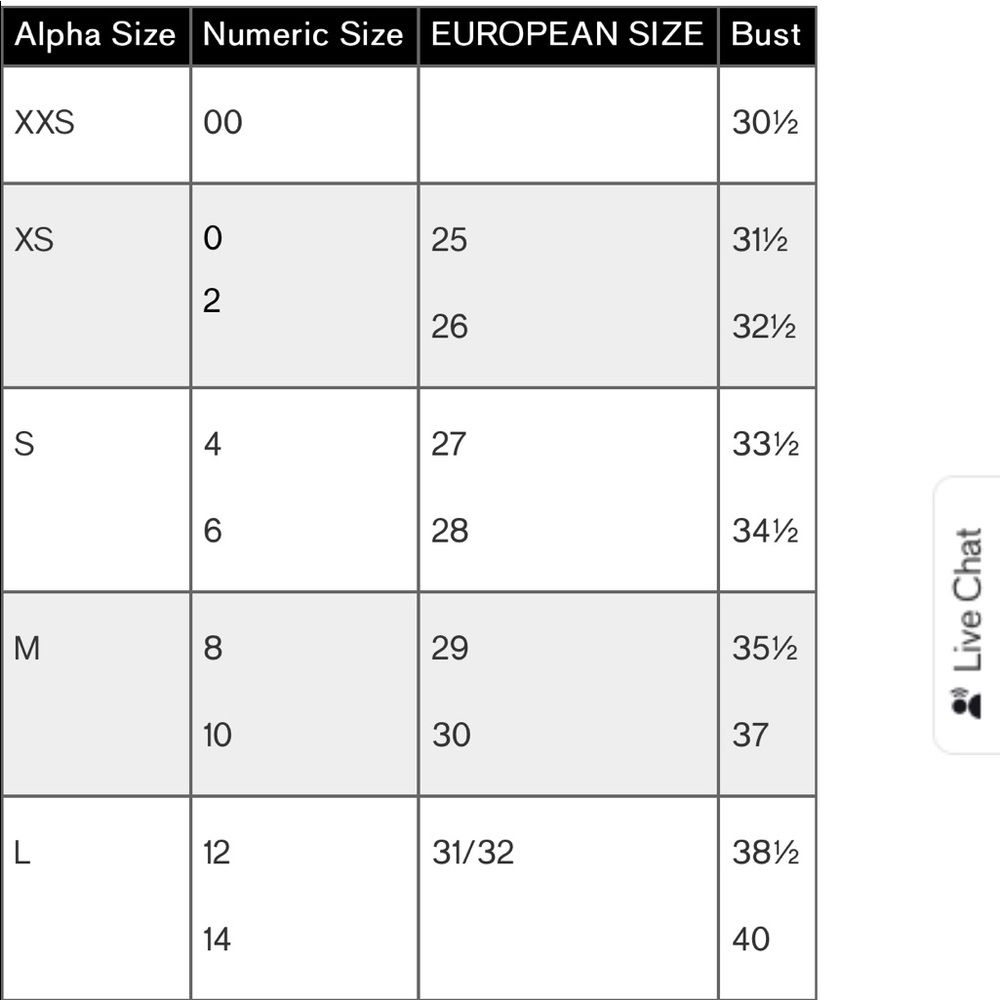Select the Numeric Size column header
The height and width of the screenshot is (1000, 1000).
pos(302,34)
